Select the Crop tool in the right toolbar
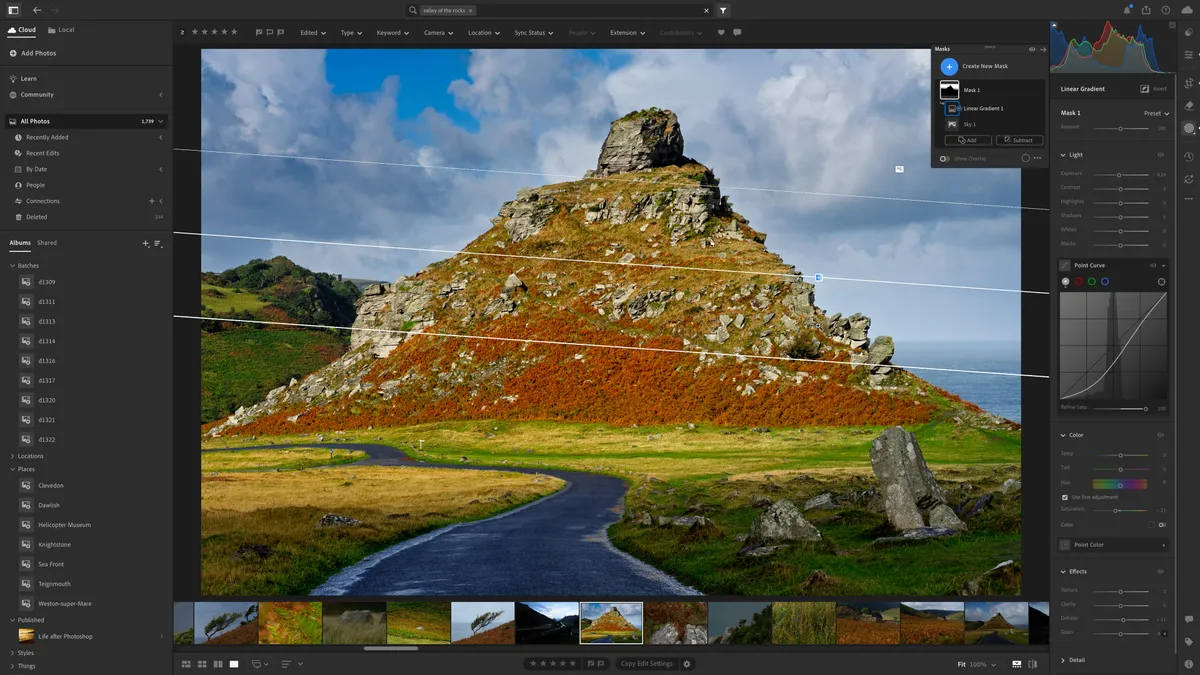 click(1189, 84)
